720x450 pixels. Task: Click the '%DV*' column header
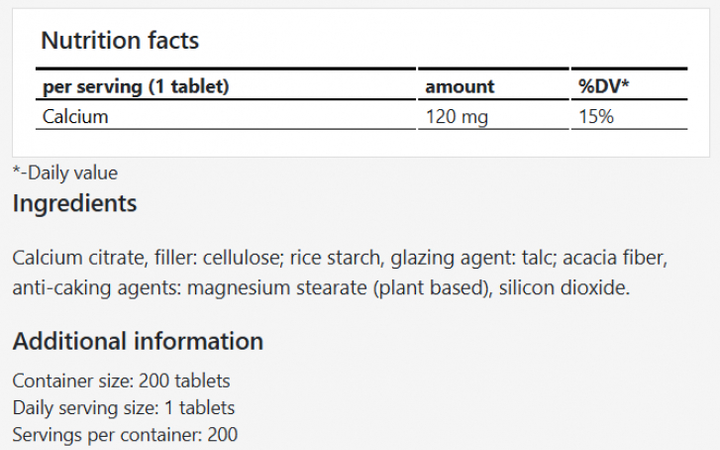coord(604,87)
